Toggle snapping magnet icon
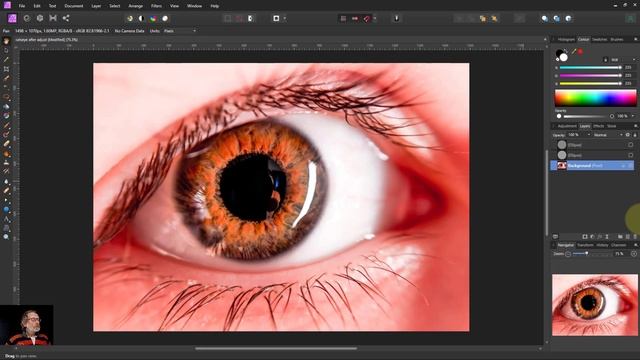 point(367,18)
